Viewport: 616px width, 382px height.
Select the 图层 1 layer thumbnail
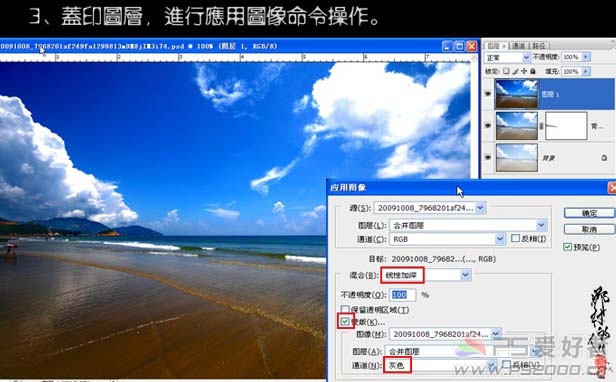tap(516, 94)
